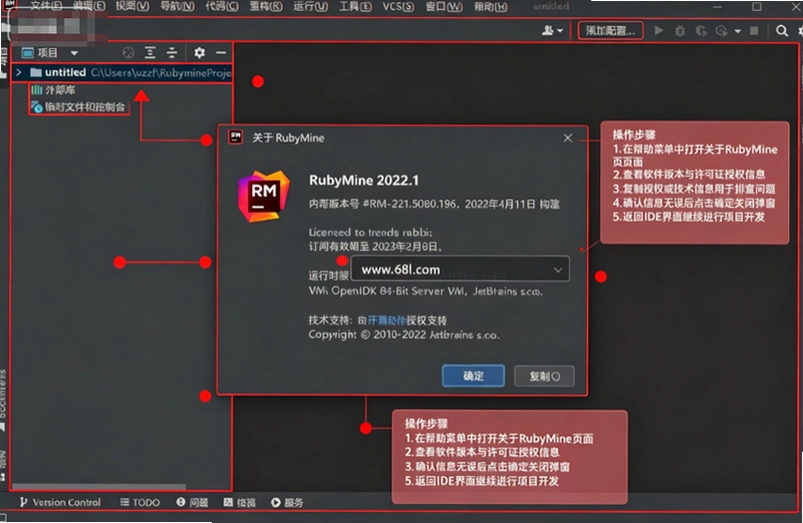Screen dimensions: 803x523
Task: Open the user account dropdown in toolbar
Action: (x=552, y=31)
